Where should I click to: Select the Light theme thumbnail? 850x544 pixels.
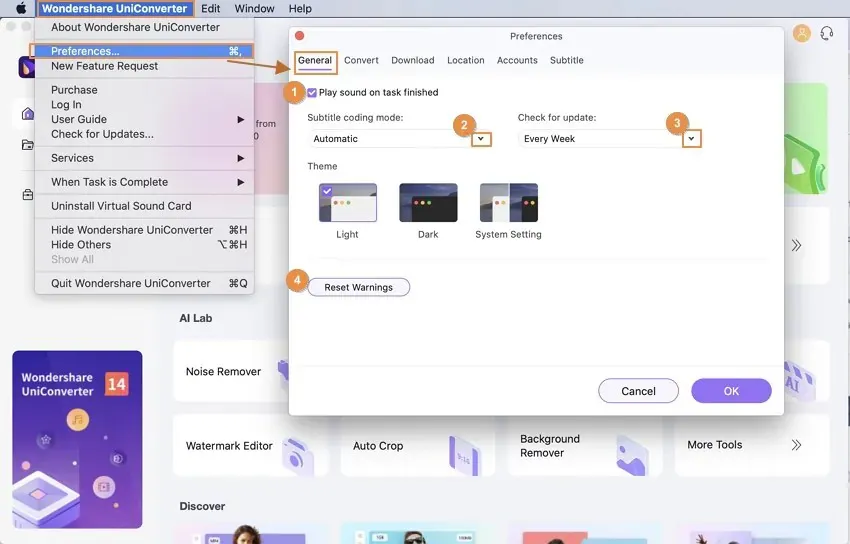pyautogui.click(x=347, y=203)
